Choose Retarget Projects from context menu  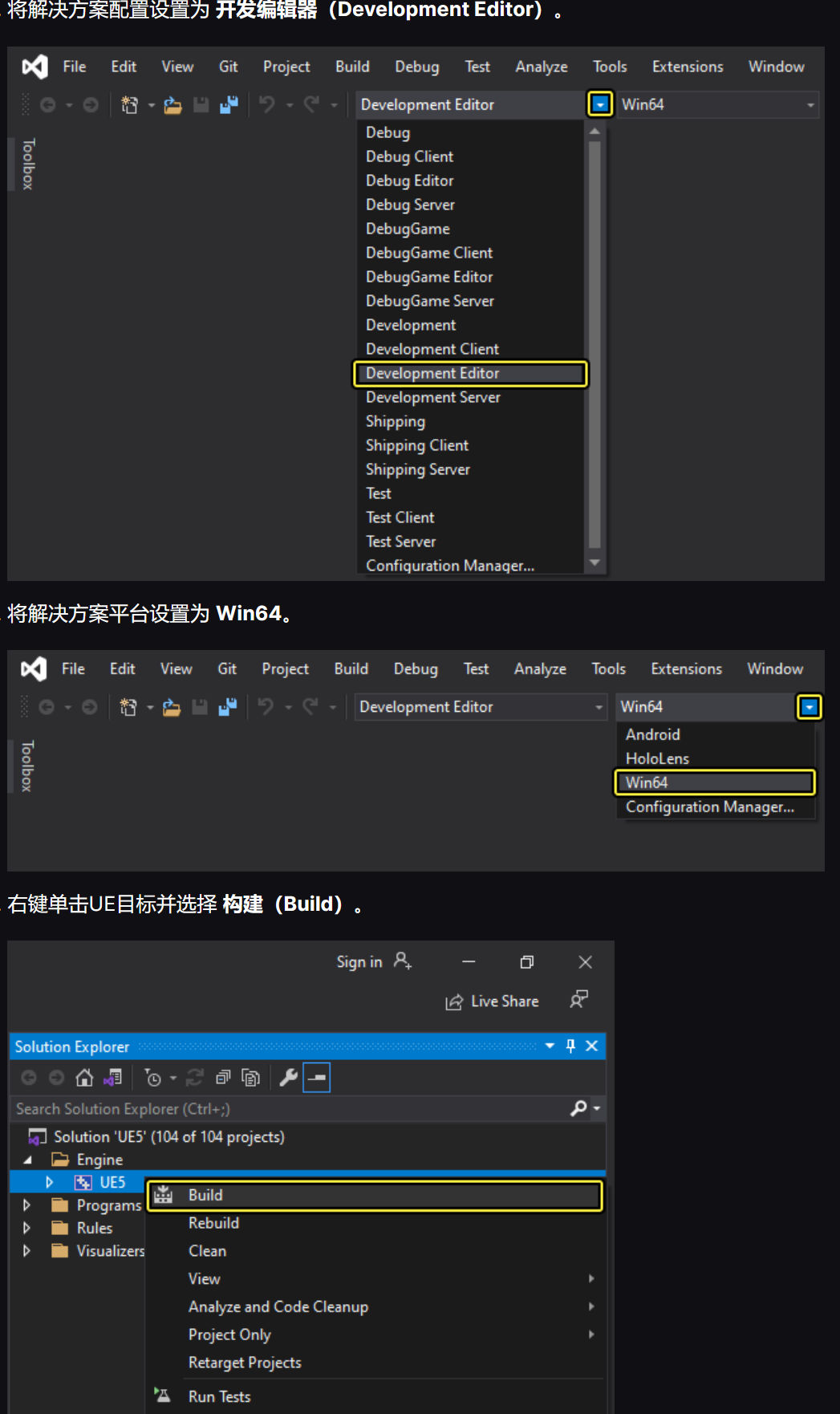[x=375, y=1363]
